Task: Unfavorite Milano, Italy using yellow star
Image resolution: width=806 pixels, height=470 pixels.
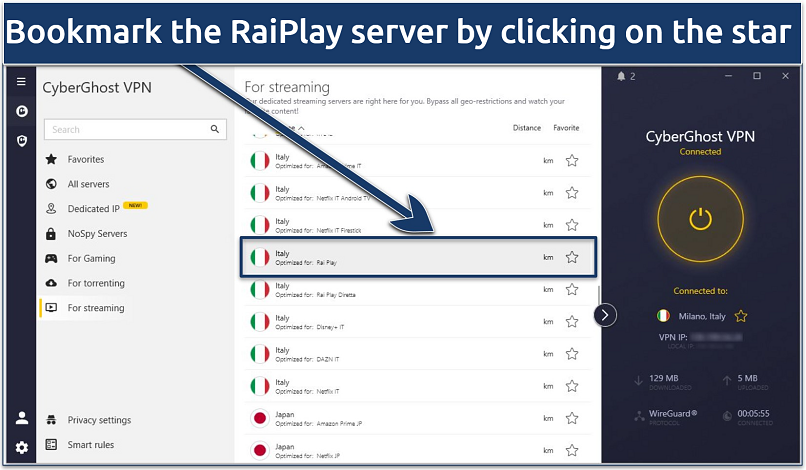Action: [741, 316]
